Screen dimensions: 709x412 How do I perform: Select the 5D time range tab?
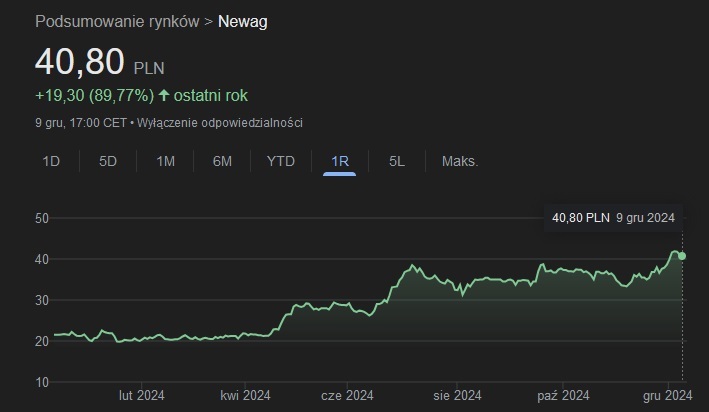click(x=108, y=161)
